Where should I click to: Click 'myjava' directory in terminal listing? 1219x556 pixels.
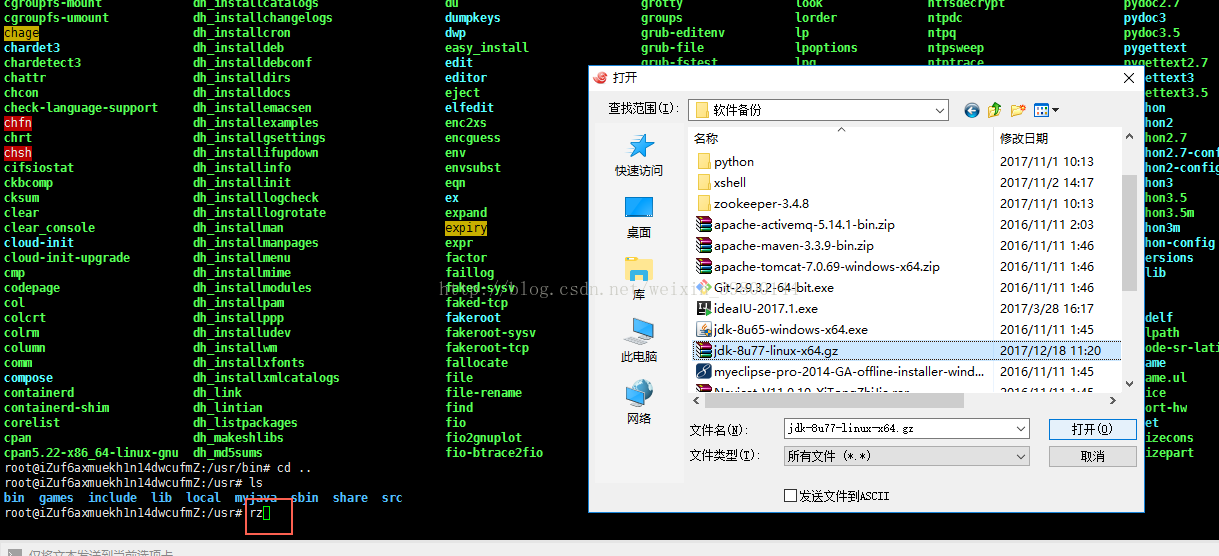256,498
